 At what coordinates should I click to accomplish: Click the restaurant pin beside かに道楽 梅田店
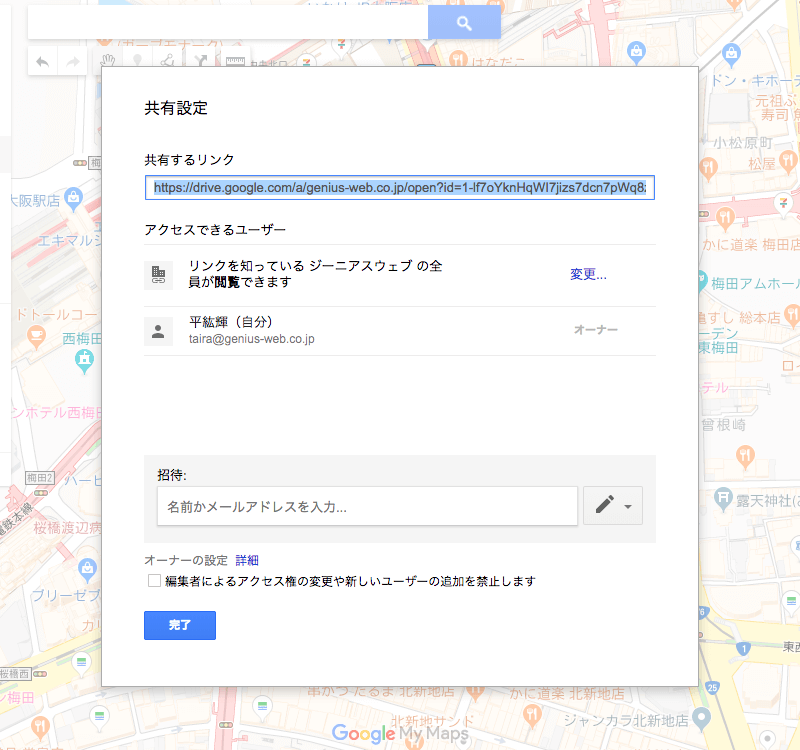click(725, 219)
